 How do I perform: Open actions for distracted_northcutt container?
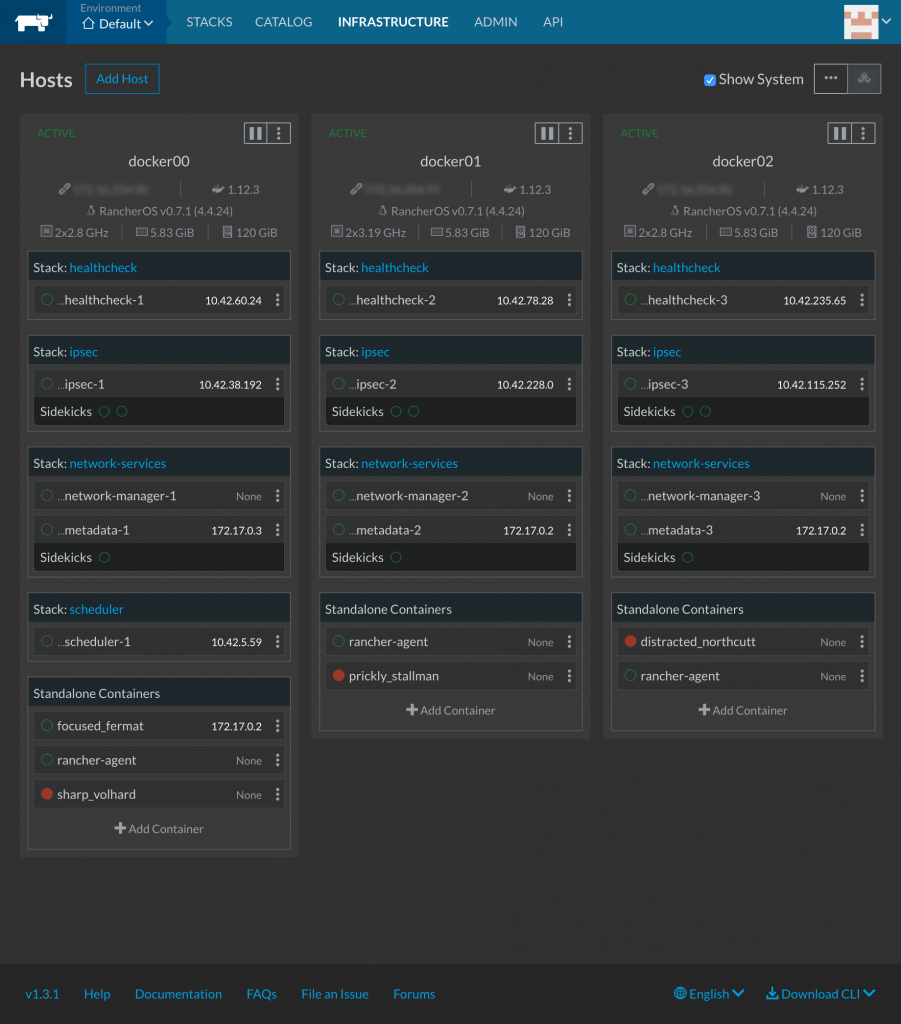tap(862, 642)
